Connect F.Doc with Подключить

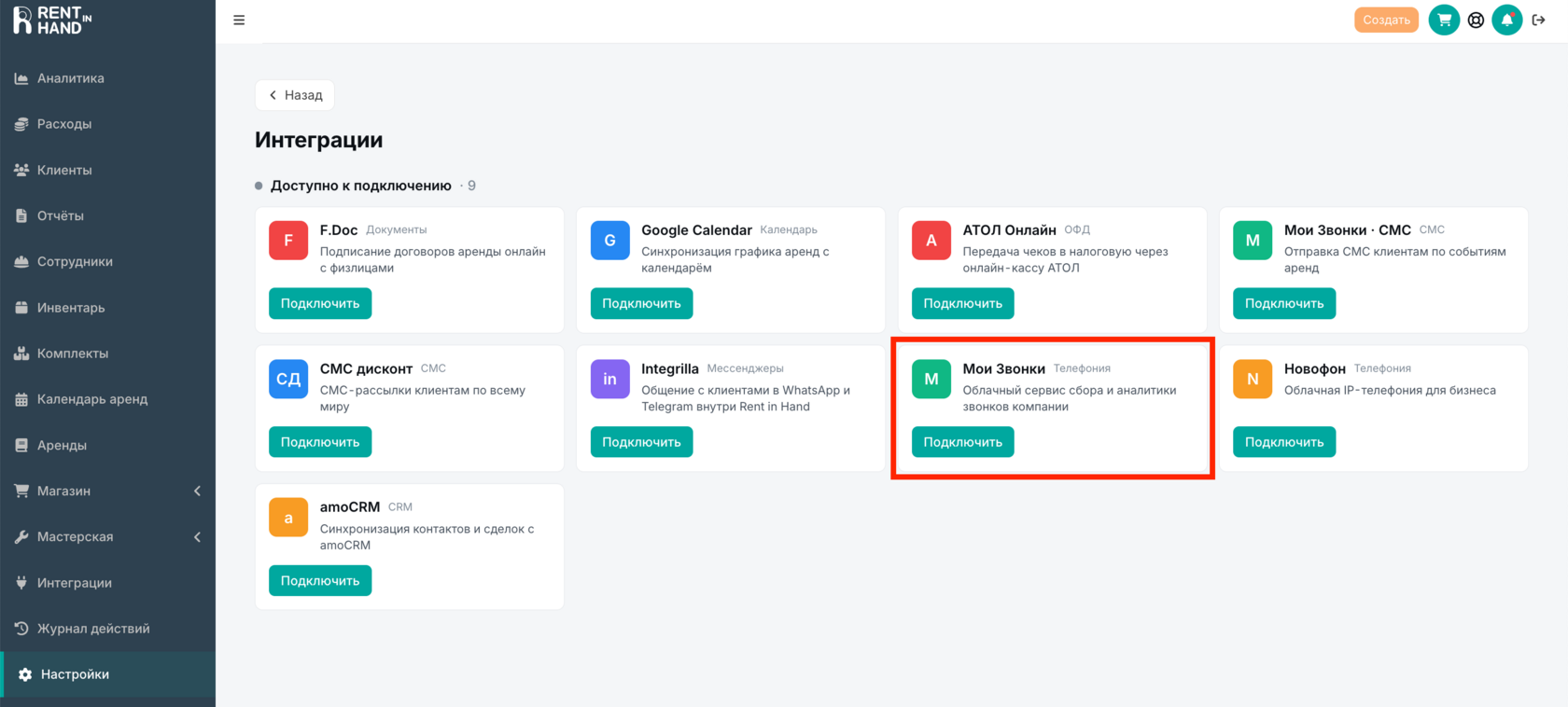tap(320, 303)
